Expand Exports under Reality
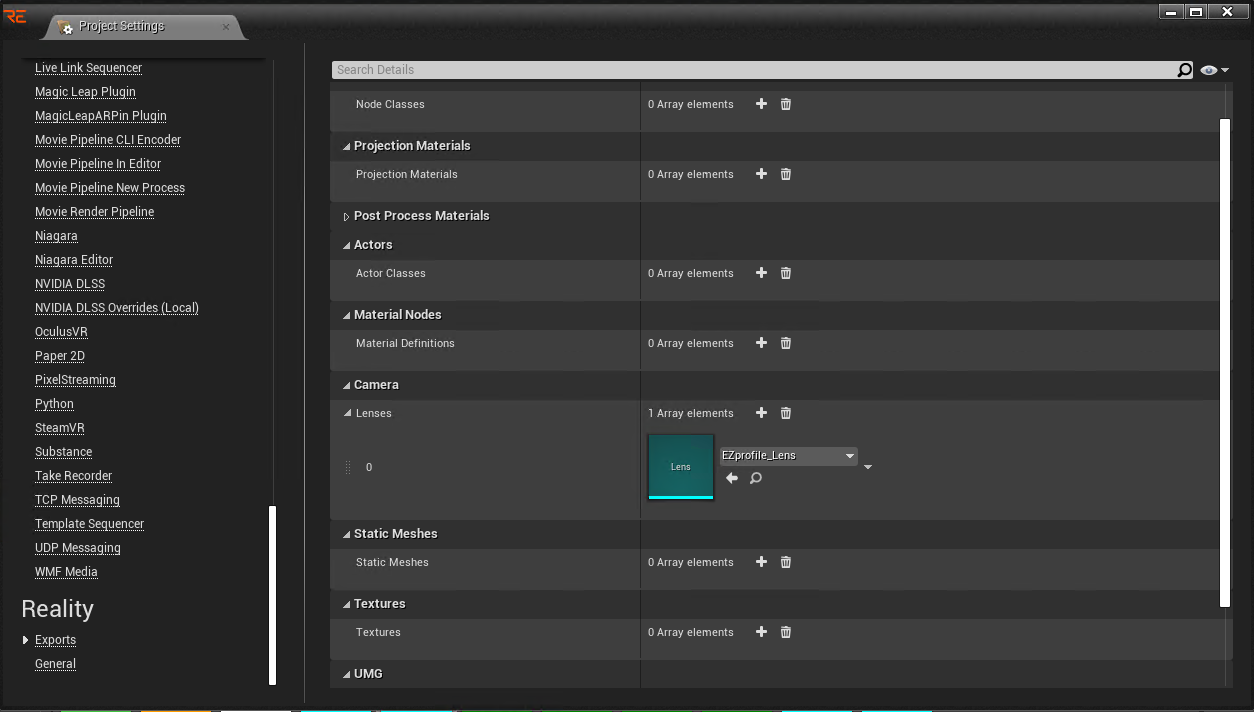This screenshot has height=712, width=1254. [x=26, y=640]
